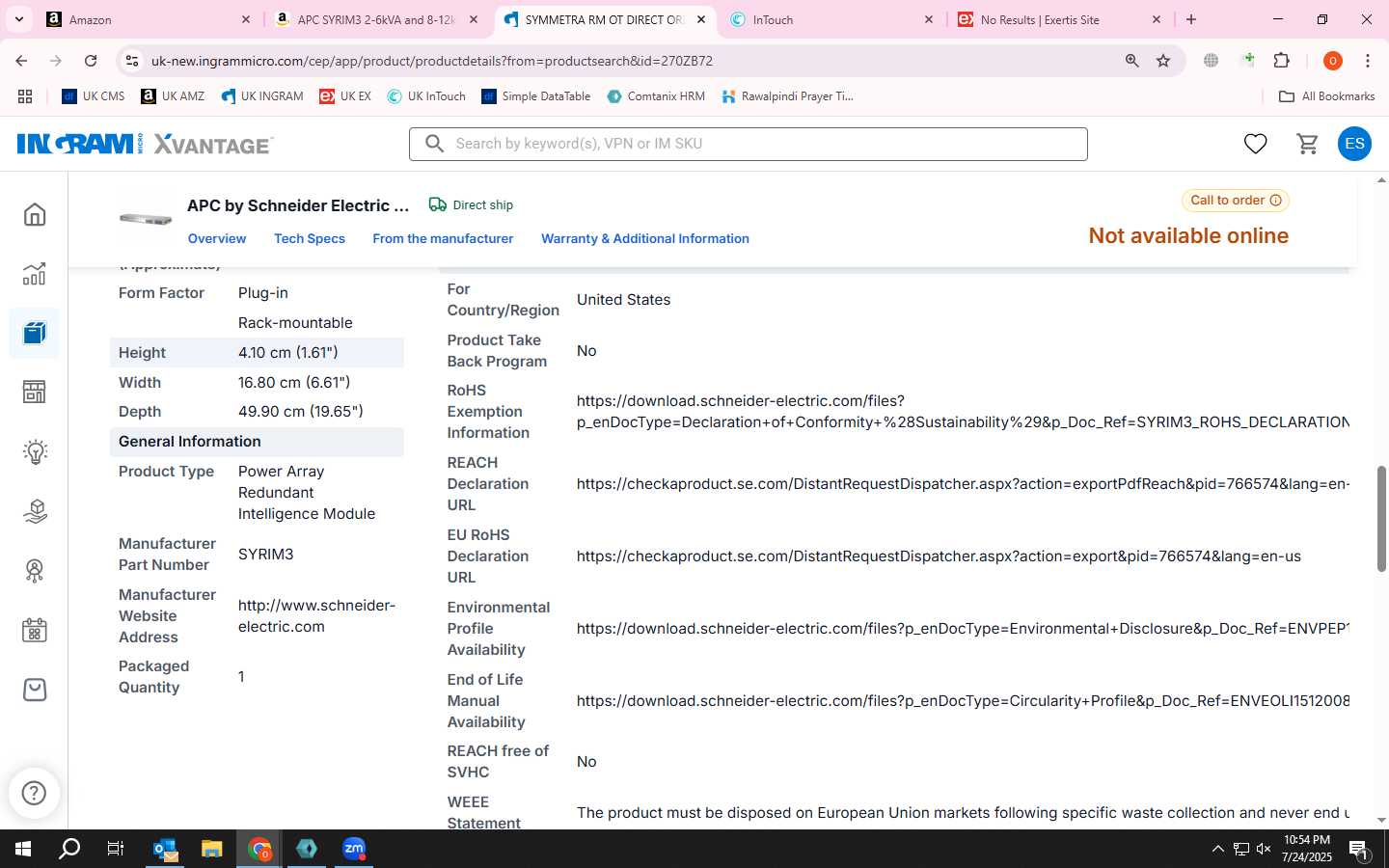Click the RoHS Exemption Information download URL
Image resolution: width=1389 pixels, height=868 pixels.
pos(963,412)
